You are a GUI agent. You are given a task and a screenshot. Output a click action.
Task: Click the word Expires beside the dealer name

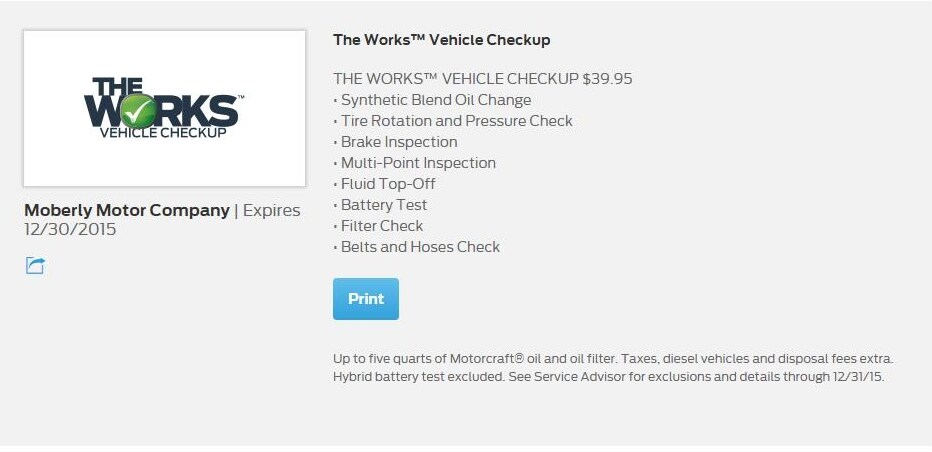pyautogui.click(x=271, y=211)
